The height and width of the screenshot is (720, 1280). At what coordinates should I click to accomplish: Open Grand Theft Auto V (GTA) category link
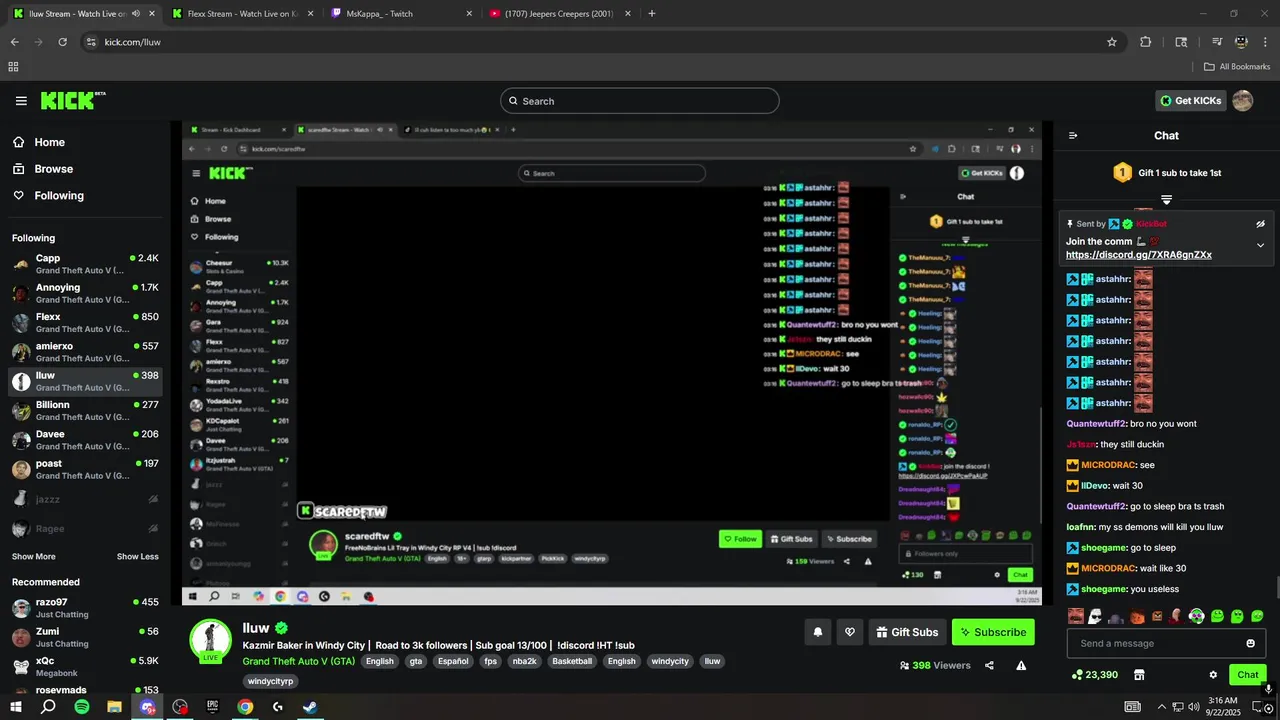[299, 661]
